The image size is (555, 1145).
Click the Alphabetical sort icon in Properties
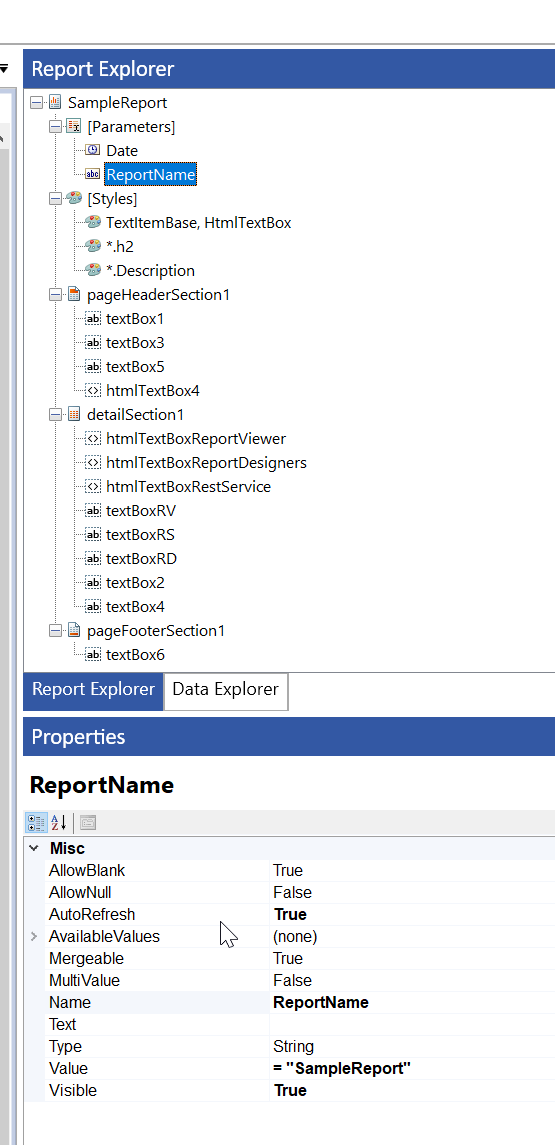pyautogui.click(x=58, y=822)
